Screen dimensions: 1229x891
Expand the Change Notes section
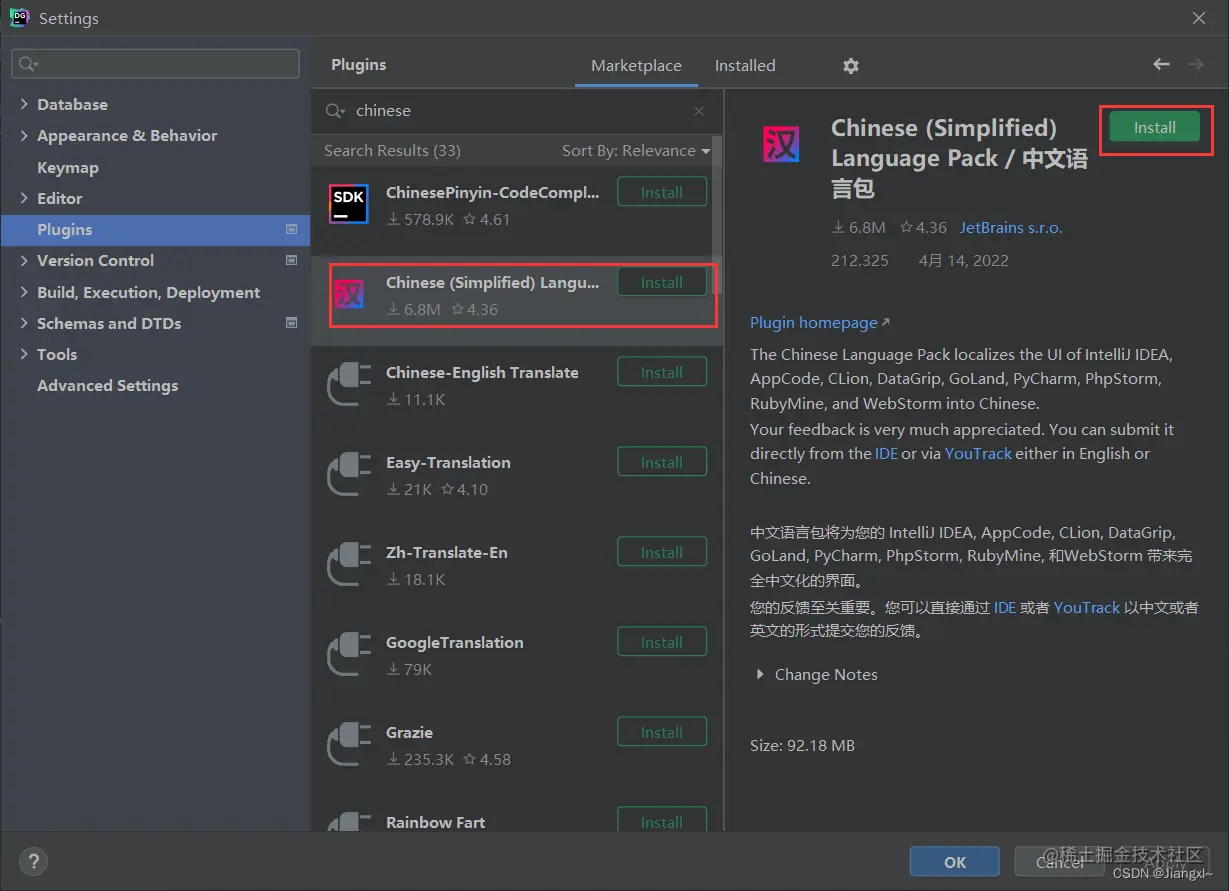coord(760,675)
